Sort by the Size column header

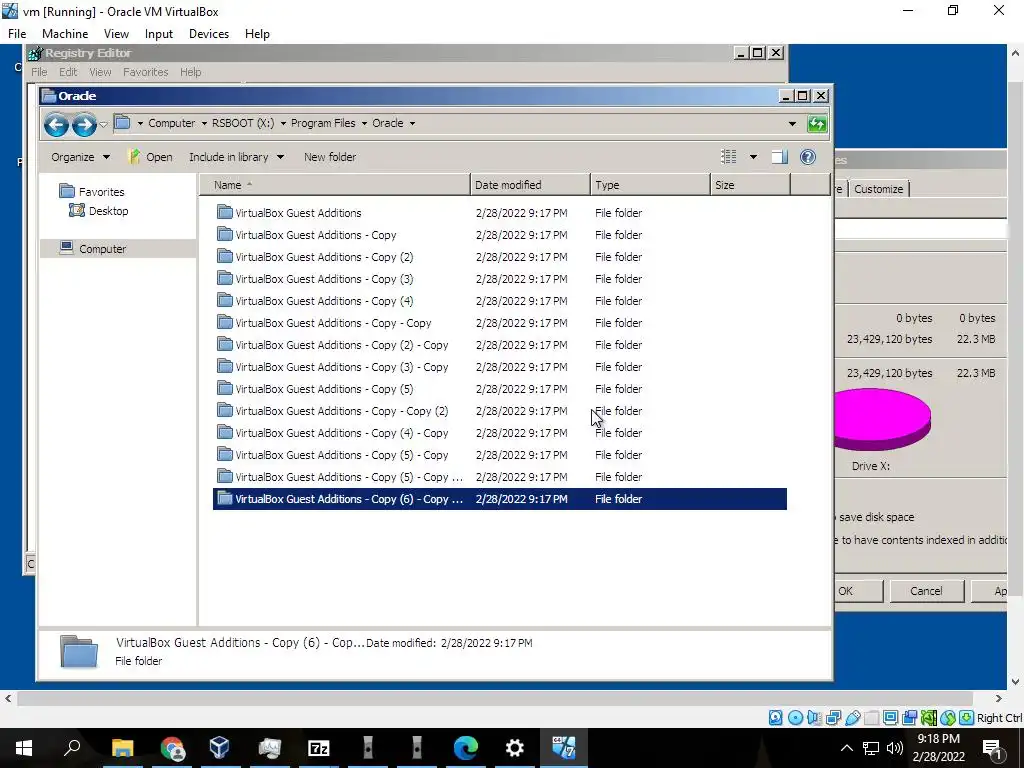(x=750, y=185)
